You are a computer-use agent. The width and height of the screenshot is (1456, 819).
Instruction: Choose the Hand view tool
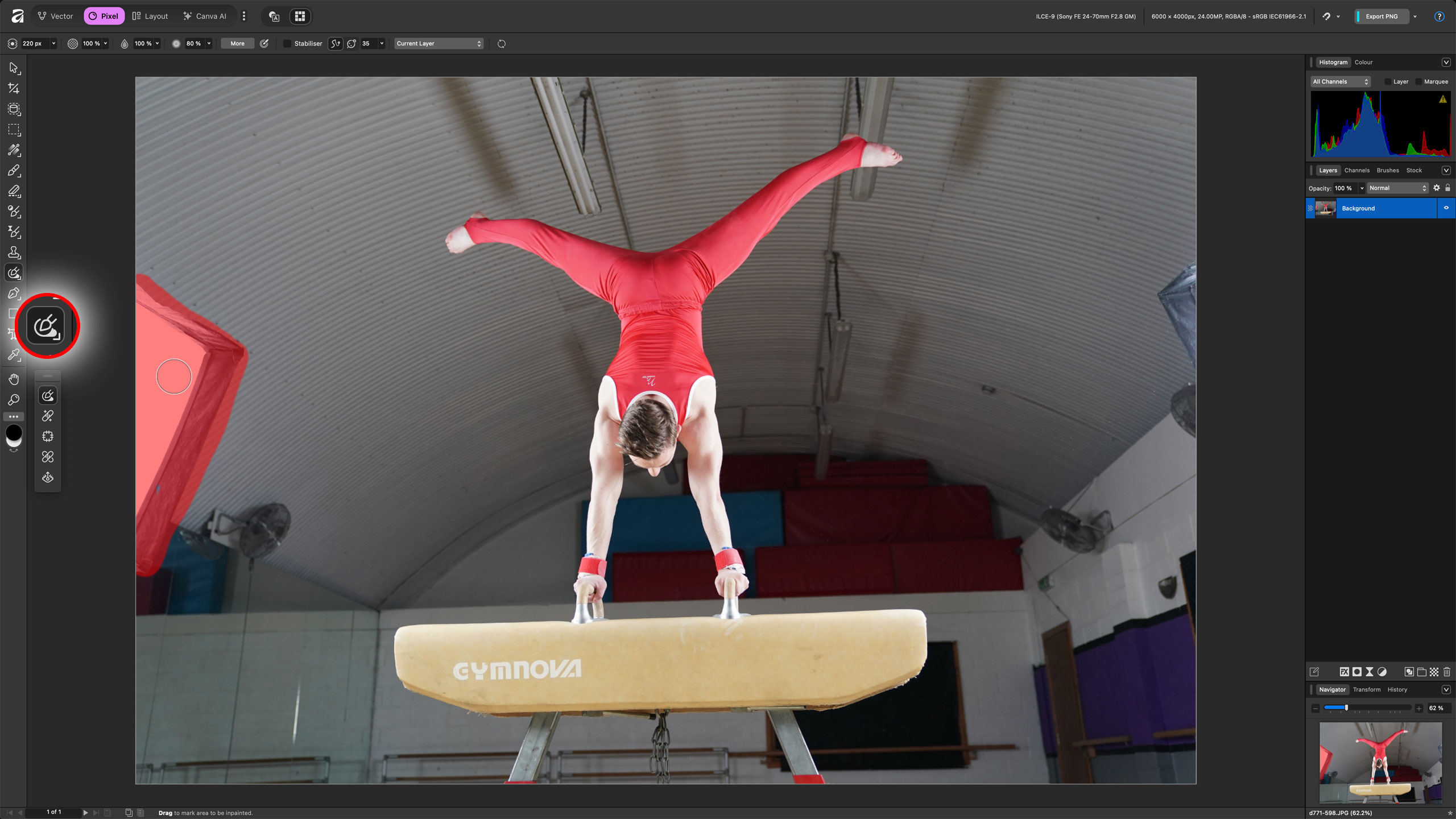pos(14,379)
